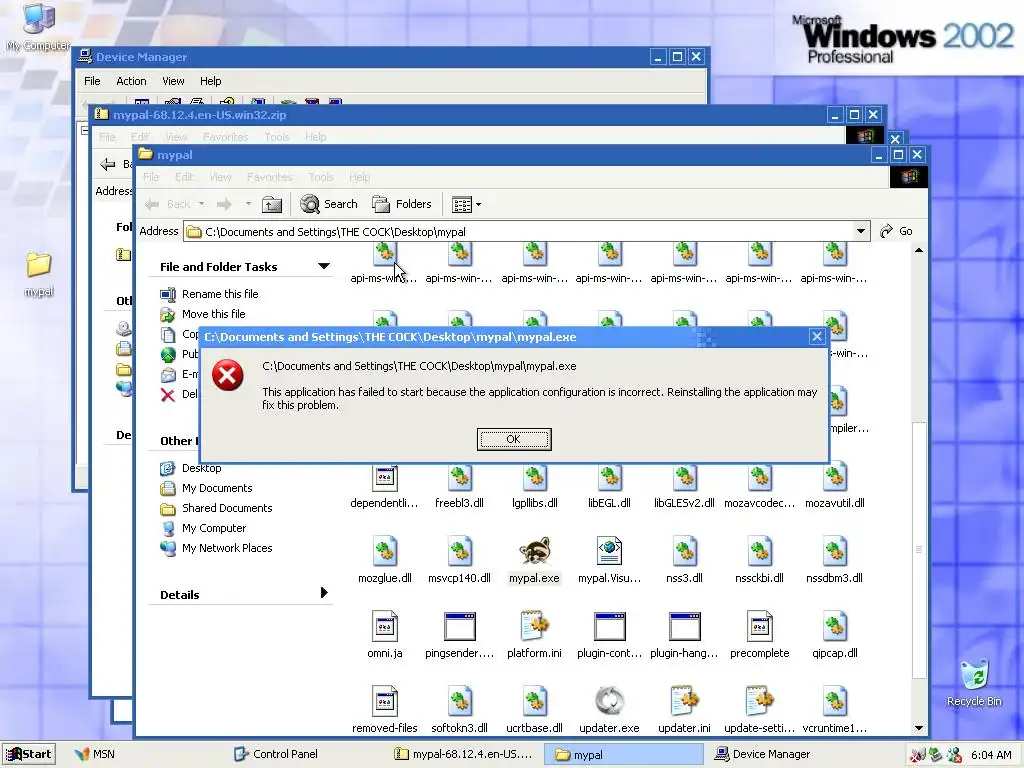Click Rename this file link
This screenshot has width=1024, height=768.
pyautogui.click(x=220, y=294)
